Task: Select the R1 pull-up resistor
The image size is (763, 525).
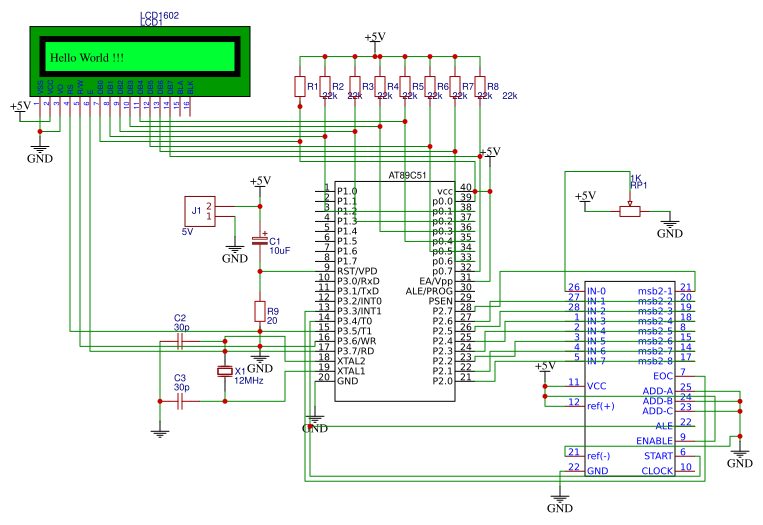Action: (x=299, y=86)
